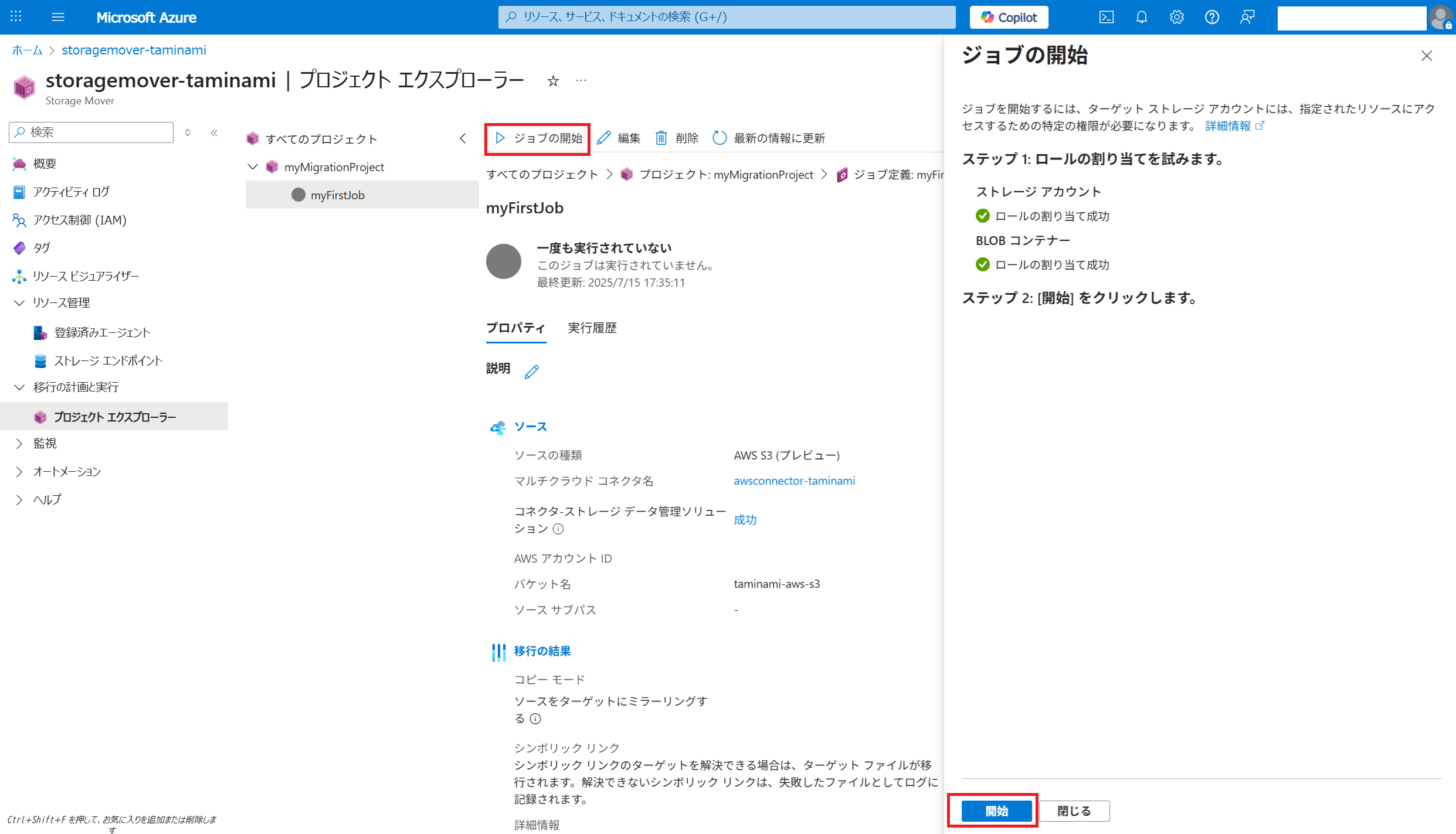Click the 移行の結果 section heading
This screenshot has width=1456, height=834.
542,651
